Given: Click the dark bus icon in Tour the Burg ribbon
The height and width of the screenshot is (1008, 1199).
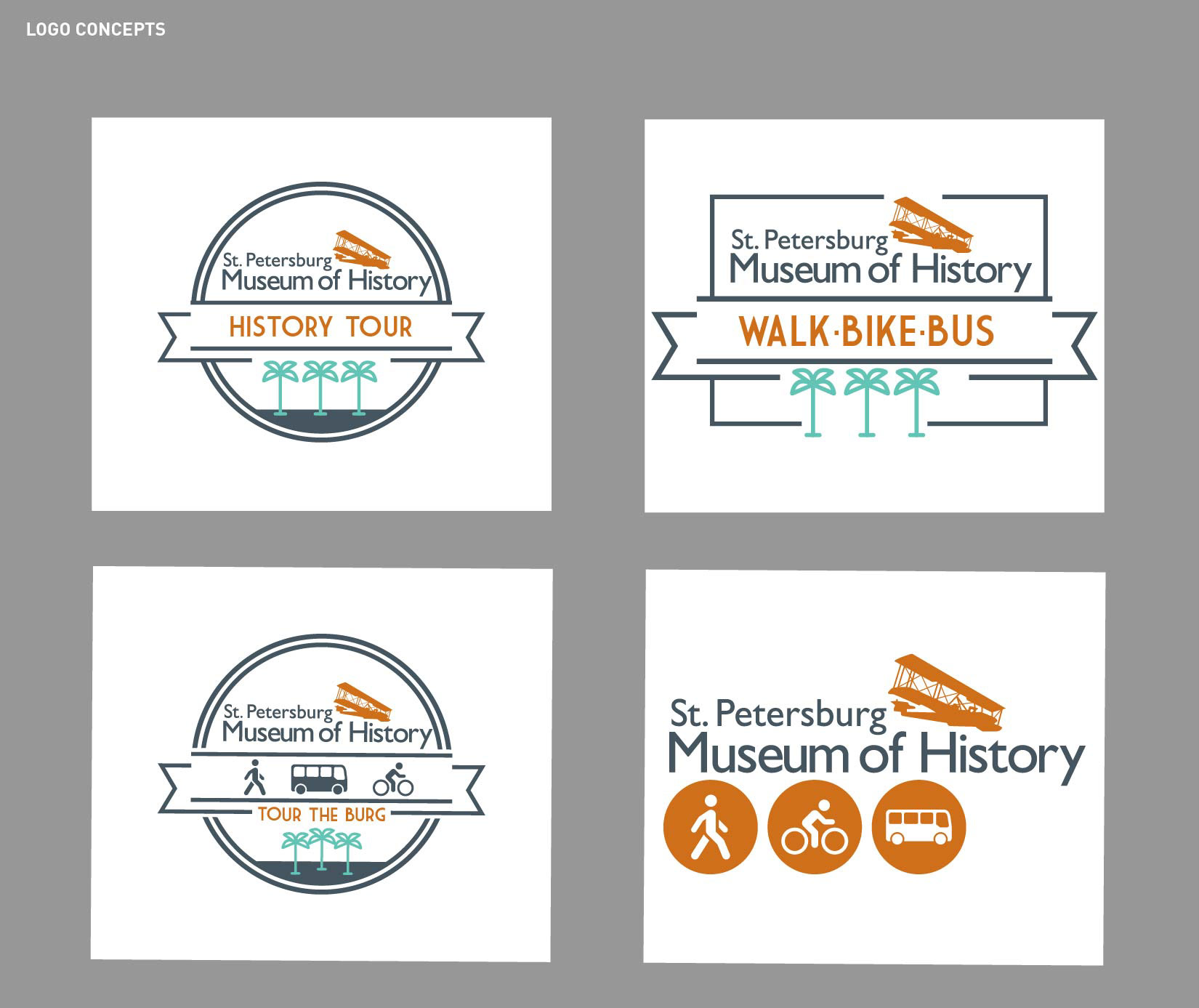Looking at the screenshot, I should coord(319,778).
